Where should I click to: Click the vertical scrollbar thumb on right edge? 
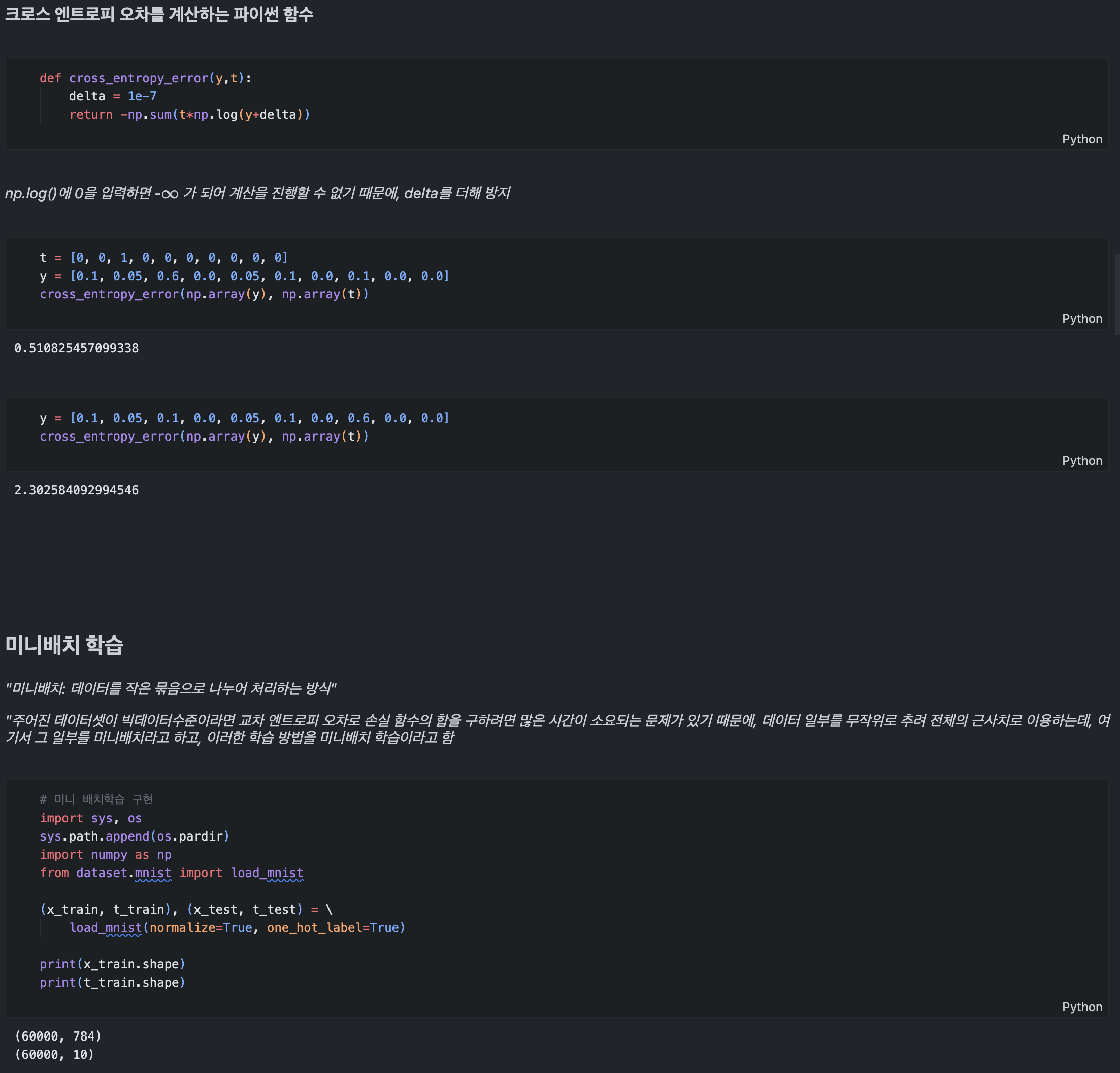point(1117,294)
